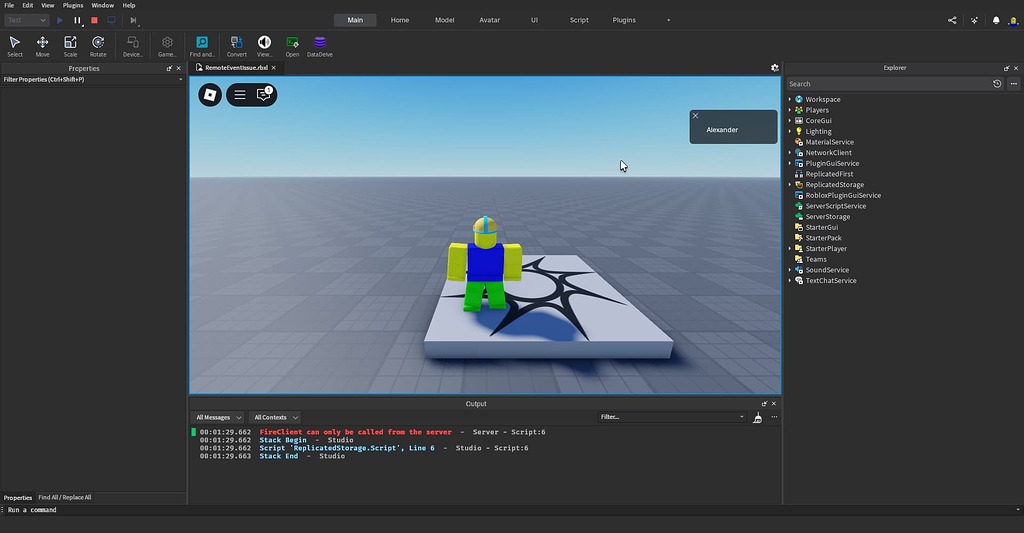This screenshot has width=1024, height=533.
Task: Open the All Contexts dropdown
Action: pos(275,417)
